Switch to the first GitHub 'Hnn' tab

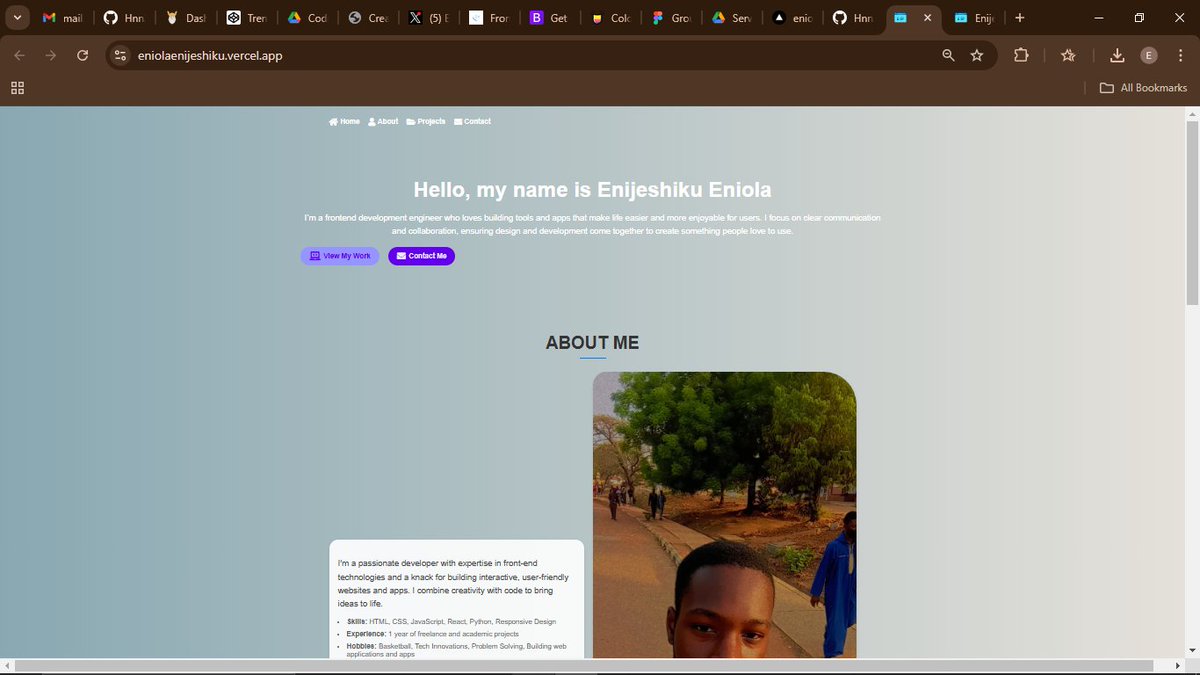point(124,18)
